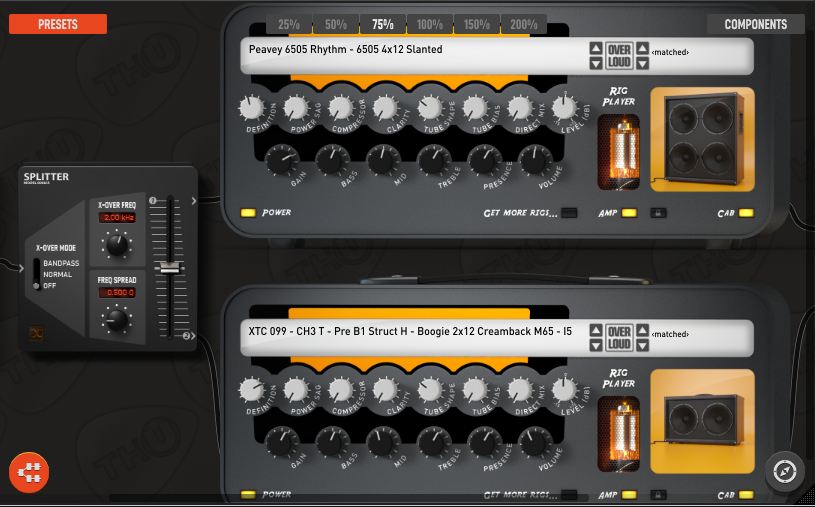This screenshot has width=815, height=507.
Task: Click down arrow right of Overloud in Peavey rig
Action: click(642, 63)
